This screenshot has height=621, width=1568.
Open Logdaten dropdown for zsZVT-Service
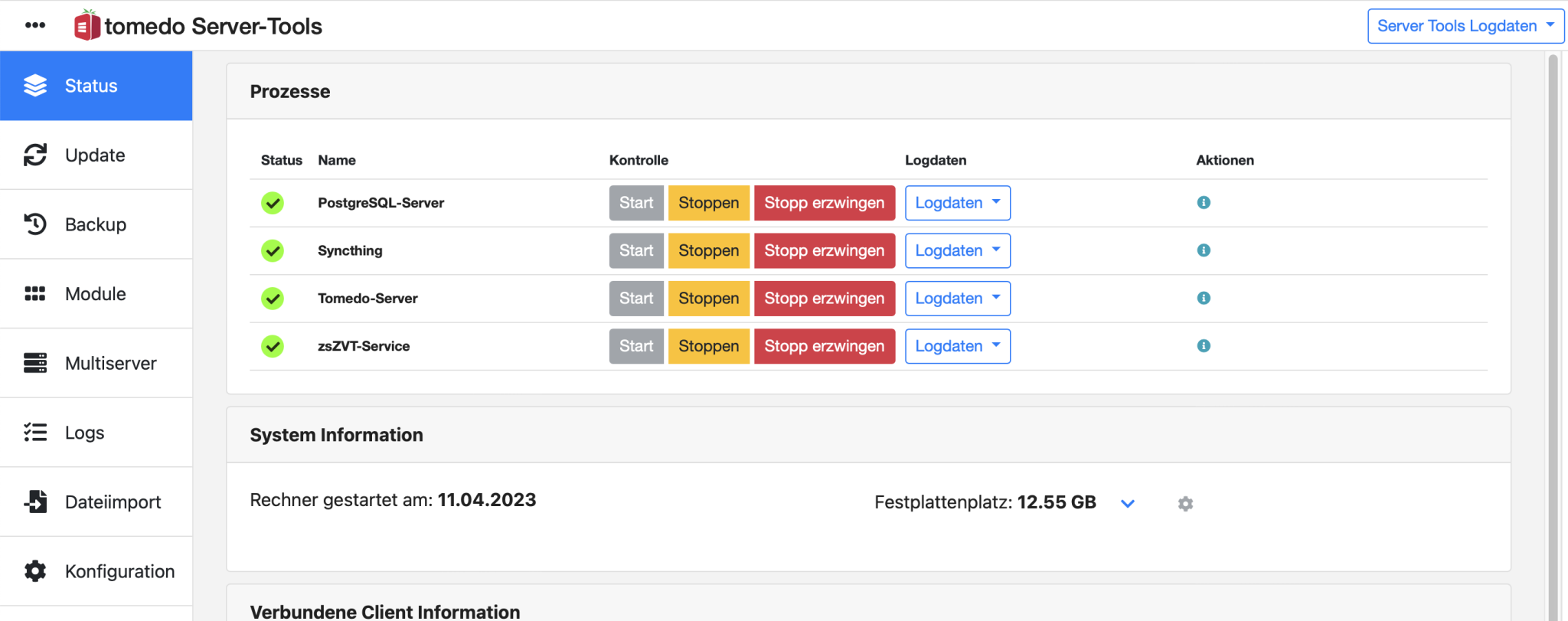point(958,346)
